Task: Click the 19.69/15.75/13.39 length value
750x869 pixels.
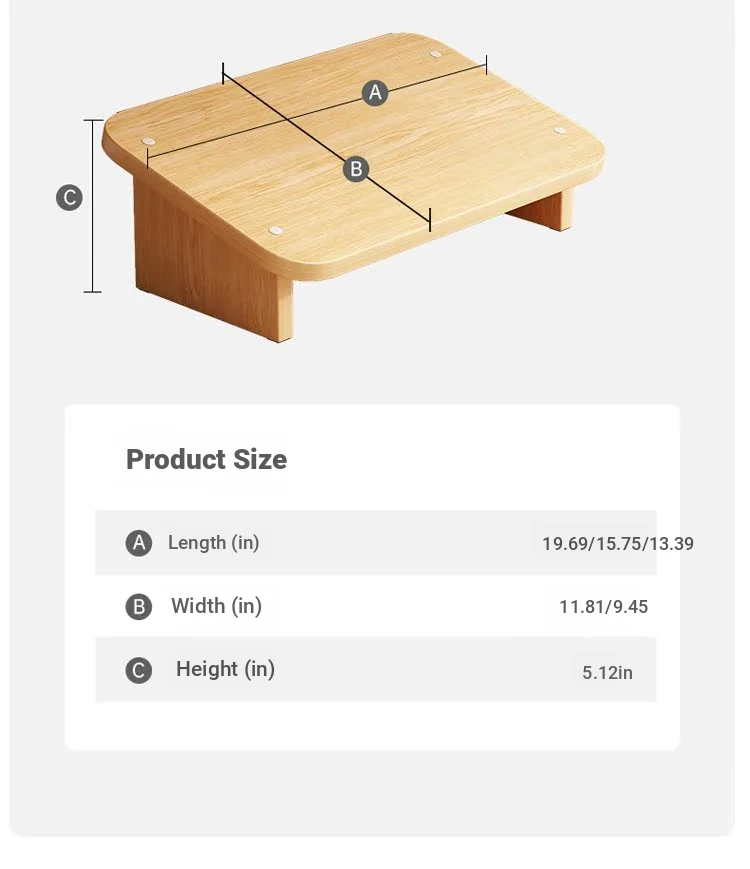Action: (618, 544)
